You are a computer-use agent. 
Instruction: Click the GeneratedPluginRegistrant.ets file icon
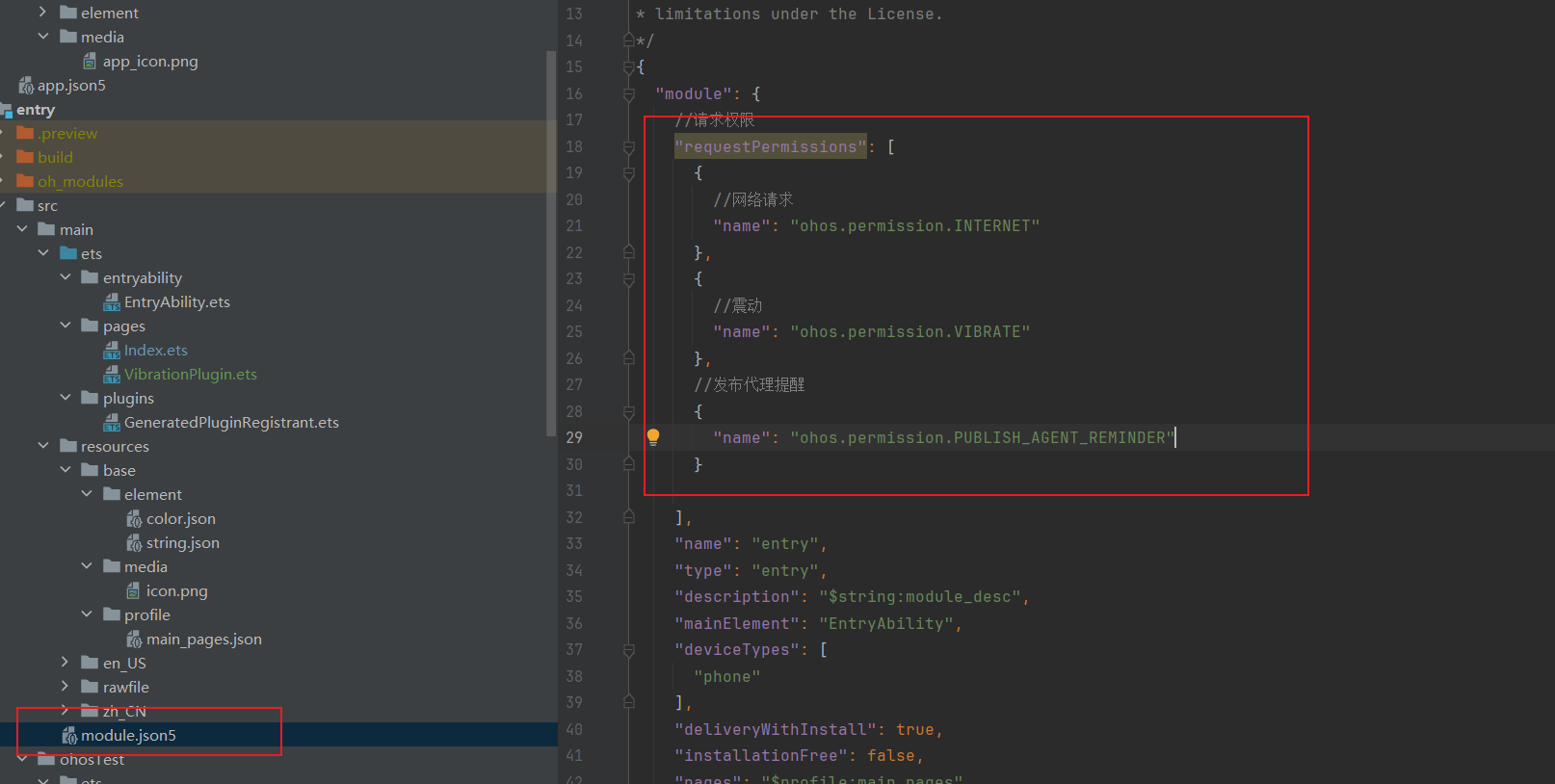click(x=112, y=423)
